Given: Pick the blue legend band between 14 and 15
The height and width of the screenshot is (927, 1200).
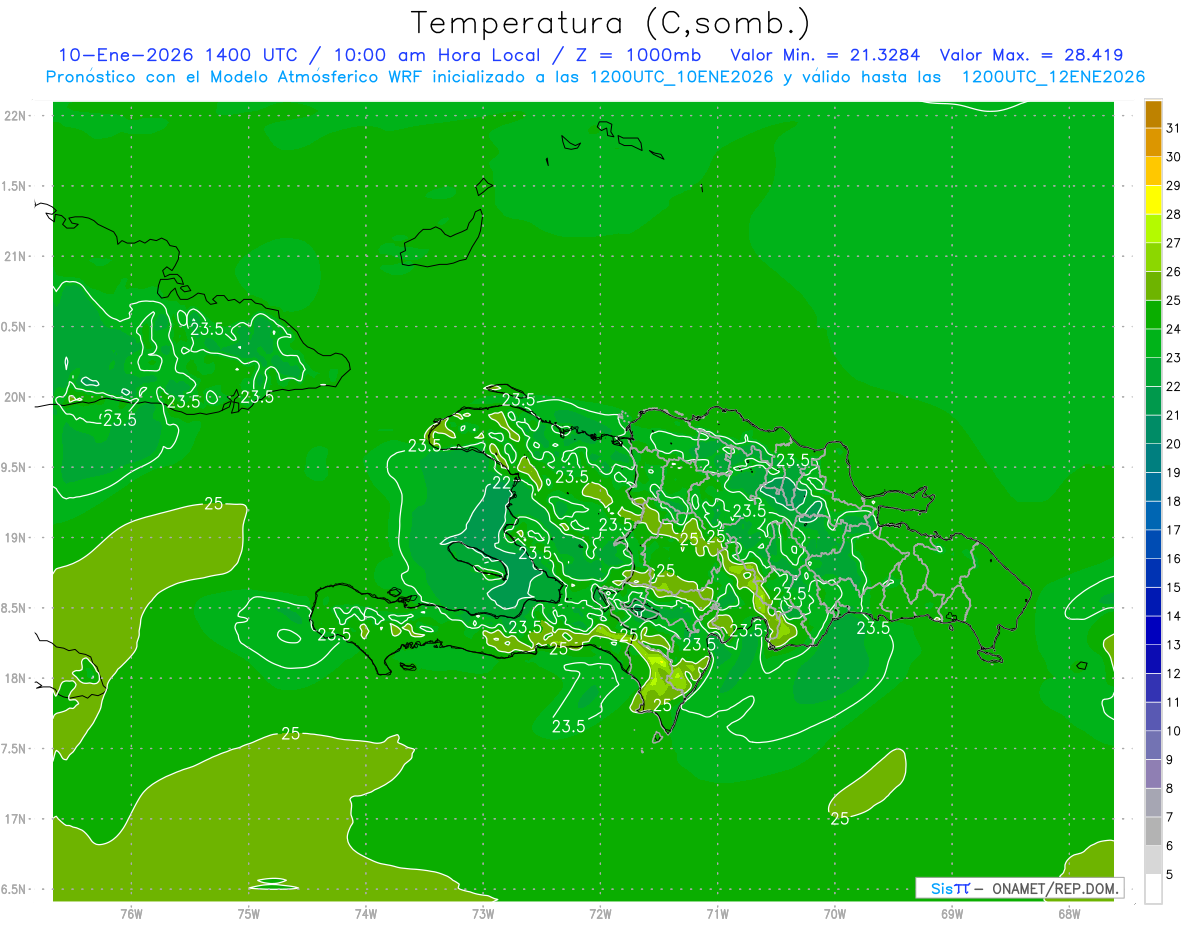Looking at the screenshot, I should tap(1153, 602).
